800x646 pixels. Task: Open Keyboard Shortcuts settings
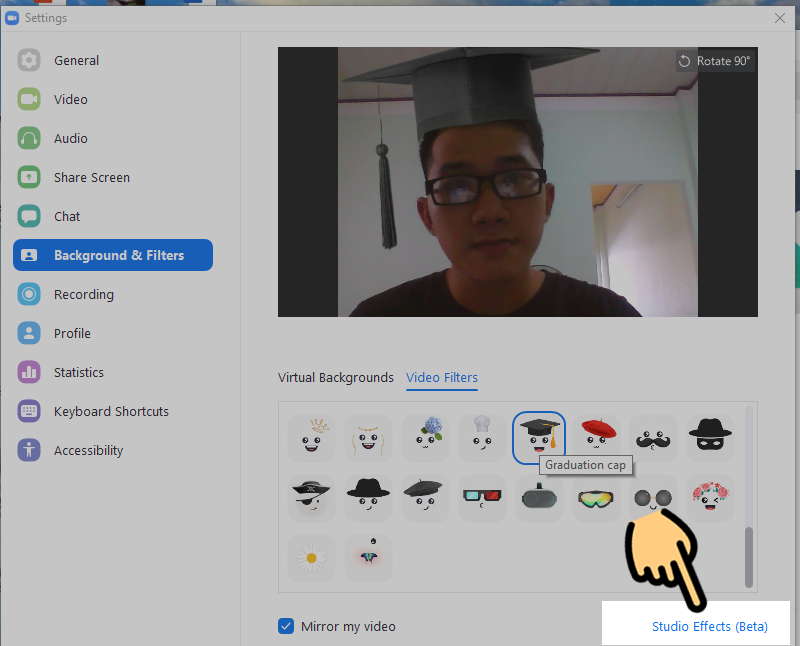tap(111, 411)
